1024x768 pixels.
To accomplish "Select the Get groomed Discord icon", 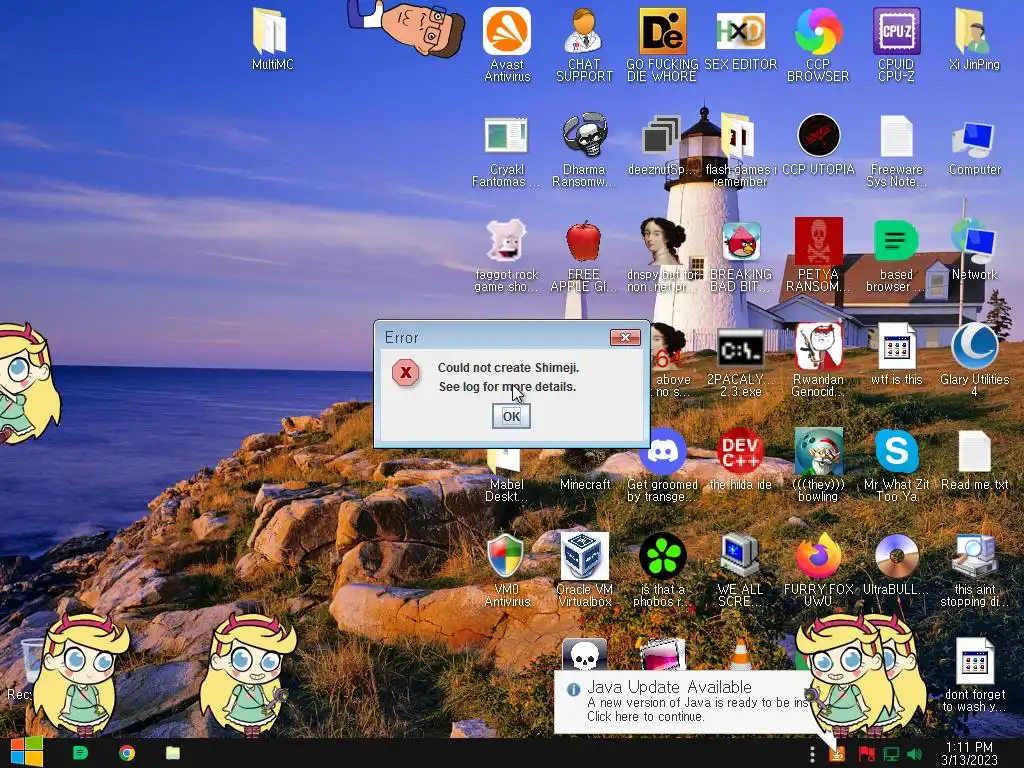I will [662, 466].
